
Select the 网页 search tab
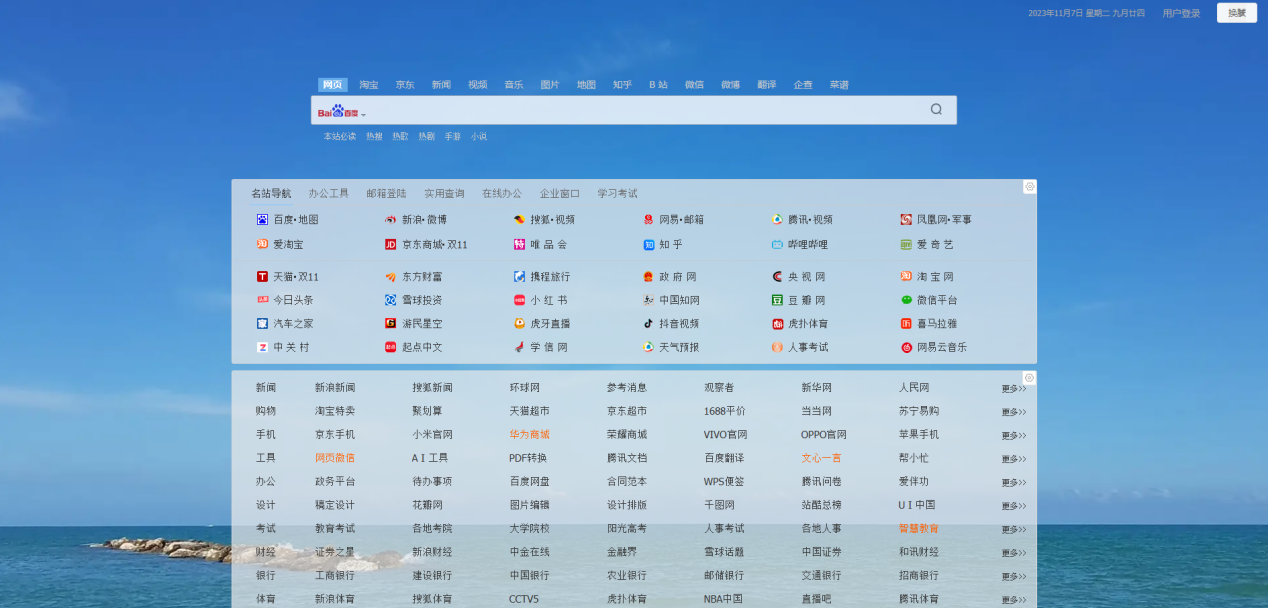[333, 85]
